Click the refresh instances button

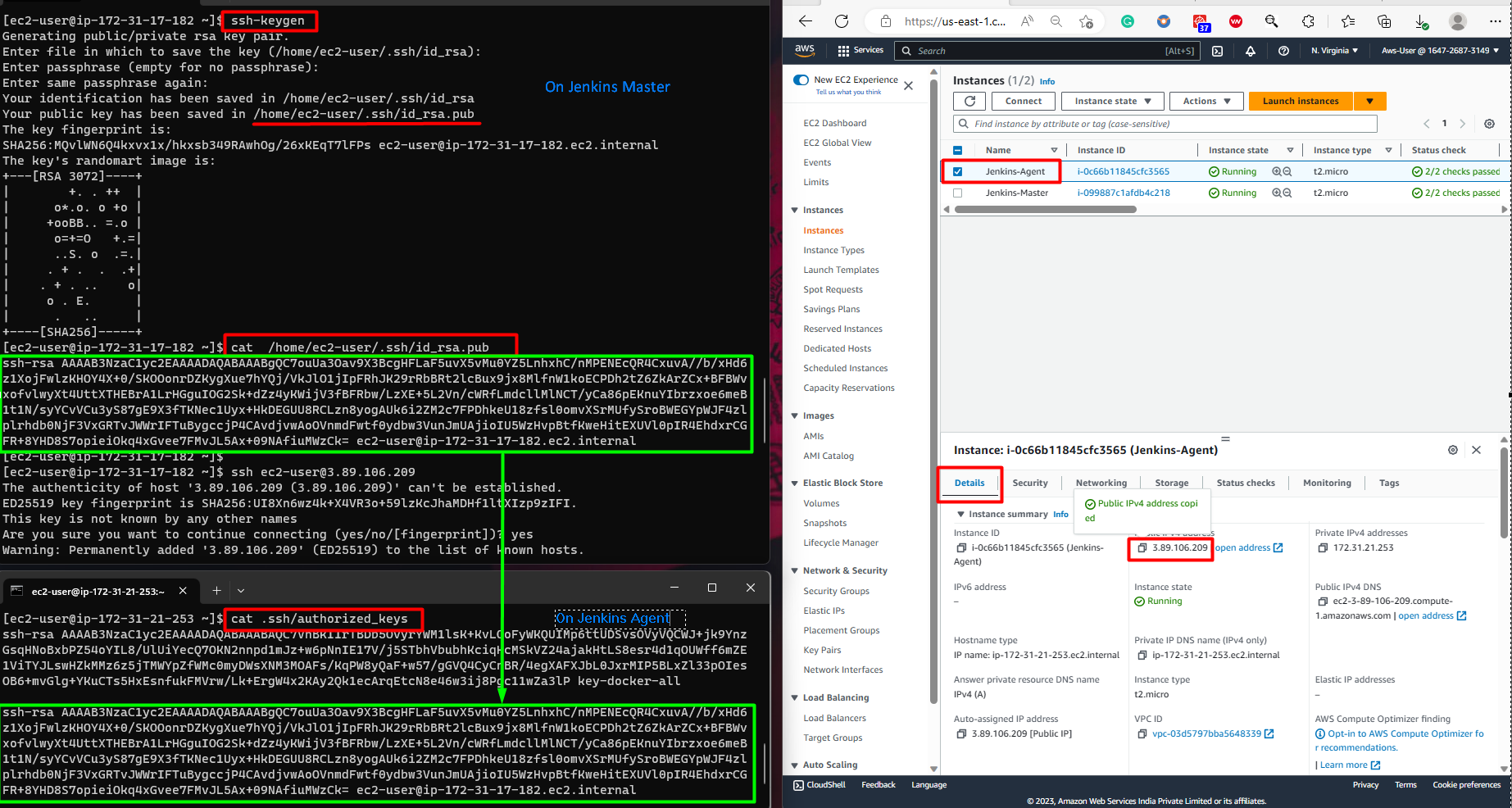(x=969, y=101)
